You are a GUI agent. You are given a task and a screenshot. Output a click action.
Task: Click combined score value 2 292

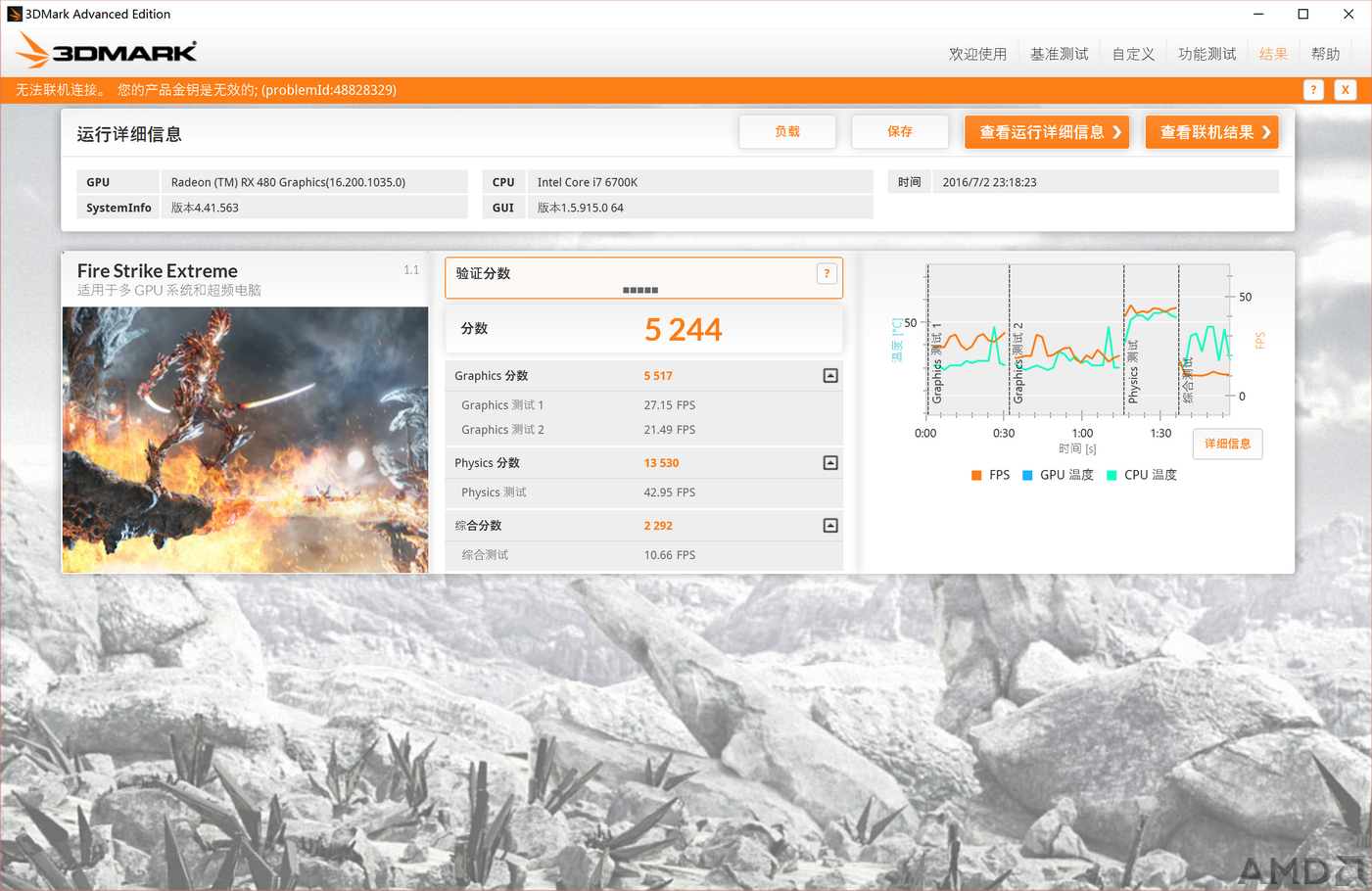[658, 526]
